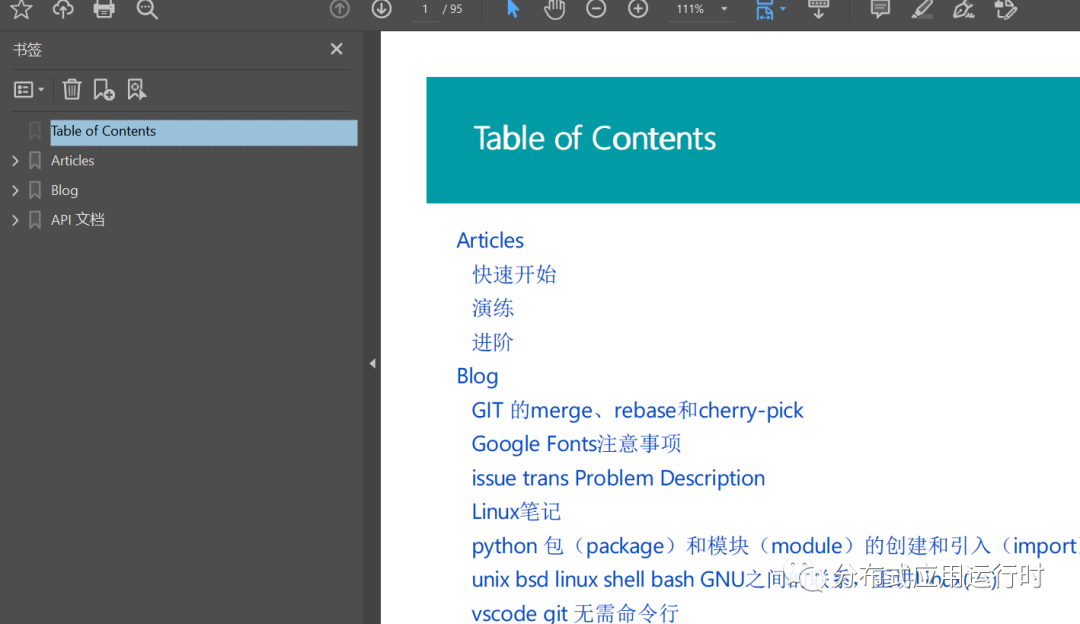Select the Highlight text tool
The height and width of the screenshot is (624, 1080).
coord(921,9)
